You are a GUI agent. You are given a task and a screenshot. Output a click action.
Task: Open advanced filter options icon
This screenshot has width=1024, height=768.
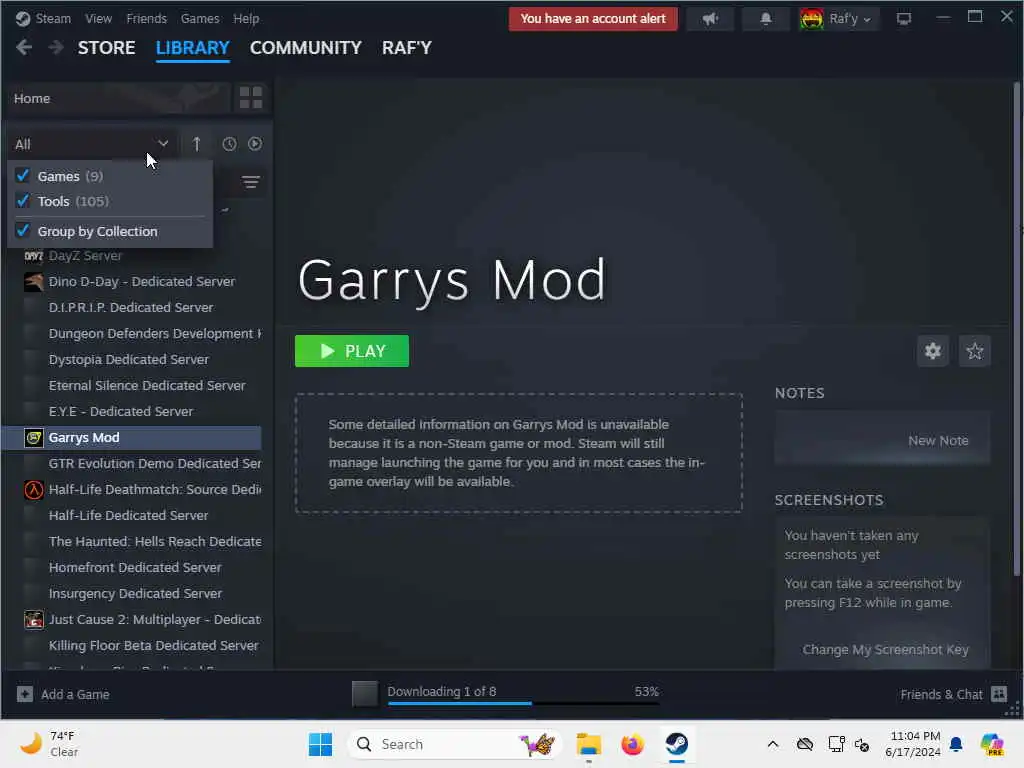[251, 182]
